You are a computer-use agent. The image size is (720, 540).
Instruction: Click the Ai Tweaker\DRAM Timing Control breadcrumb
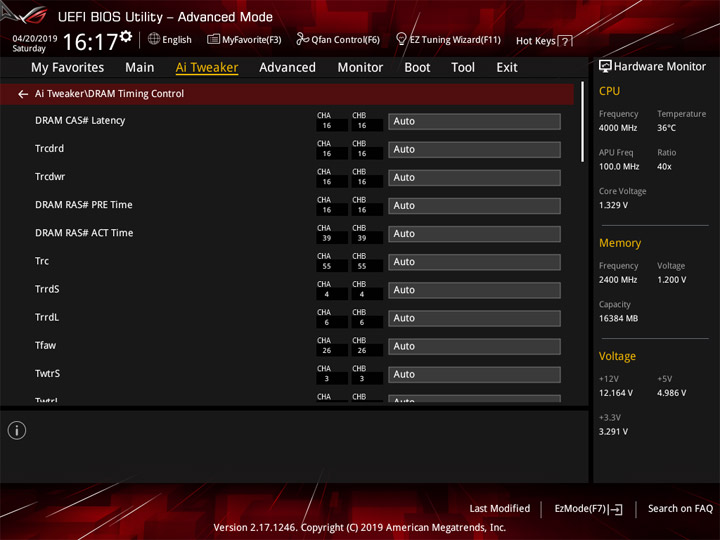tap(109, 94)
